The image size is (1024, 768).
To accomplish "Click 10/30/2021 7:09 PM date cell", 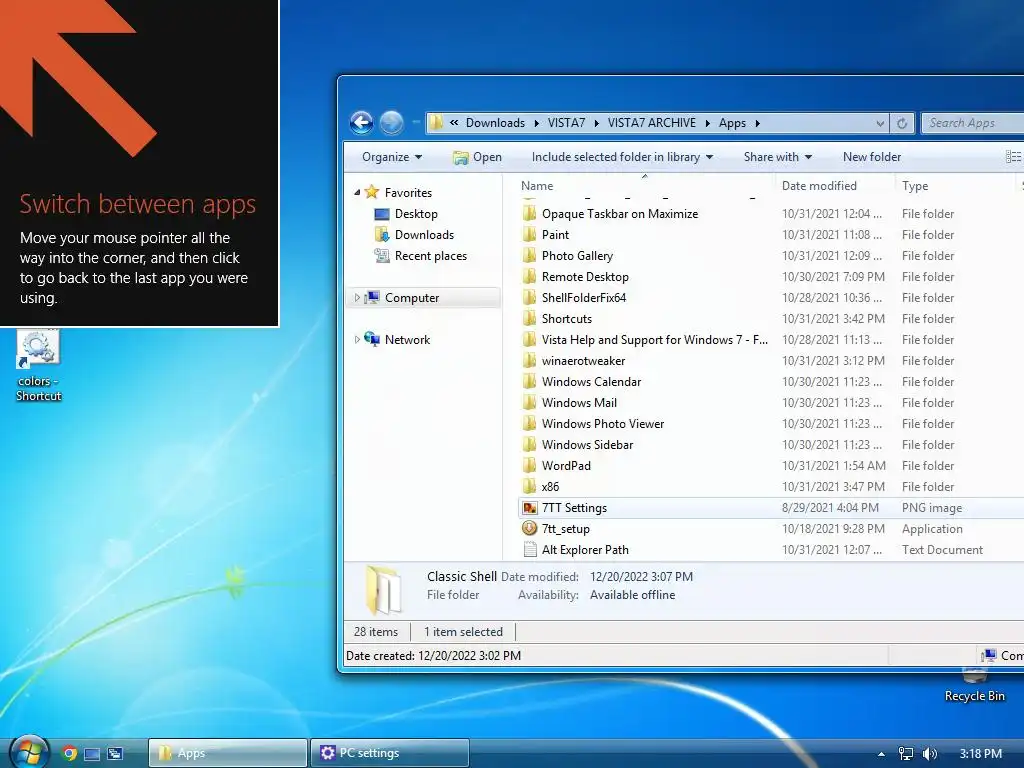I will tap(833, 276).
